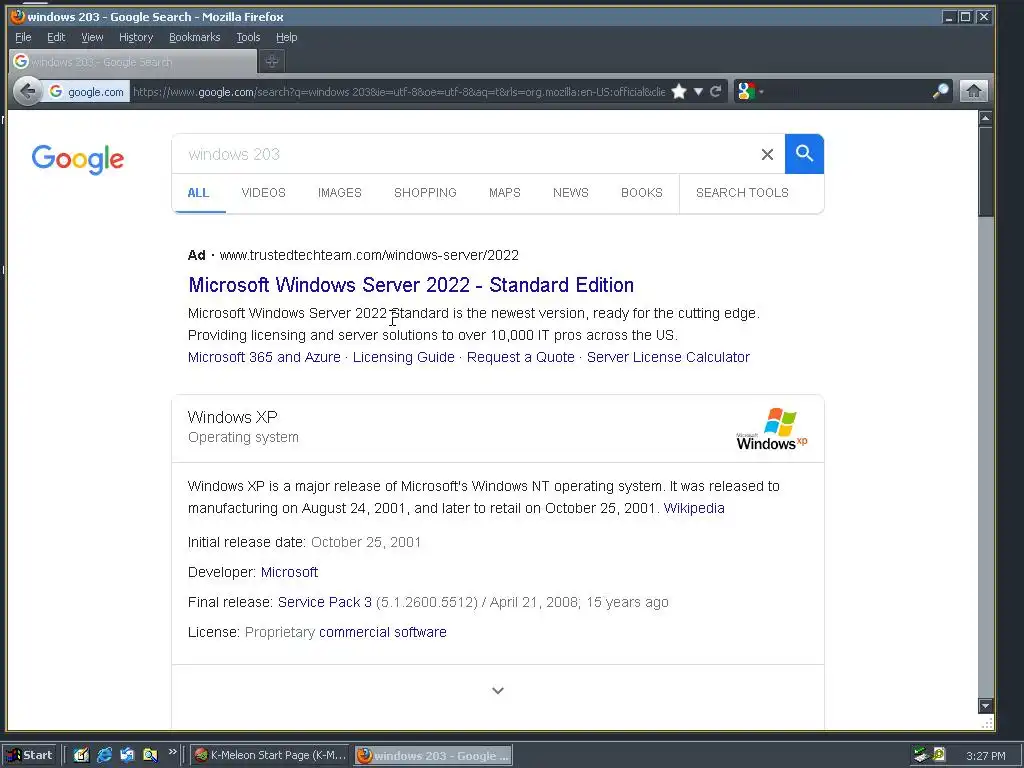Open the 'Request a Quote' sitelink
Image resolution: width=1024 pixels, height=768 pixels.
[x=520, y=357]
